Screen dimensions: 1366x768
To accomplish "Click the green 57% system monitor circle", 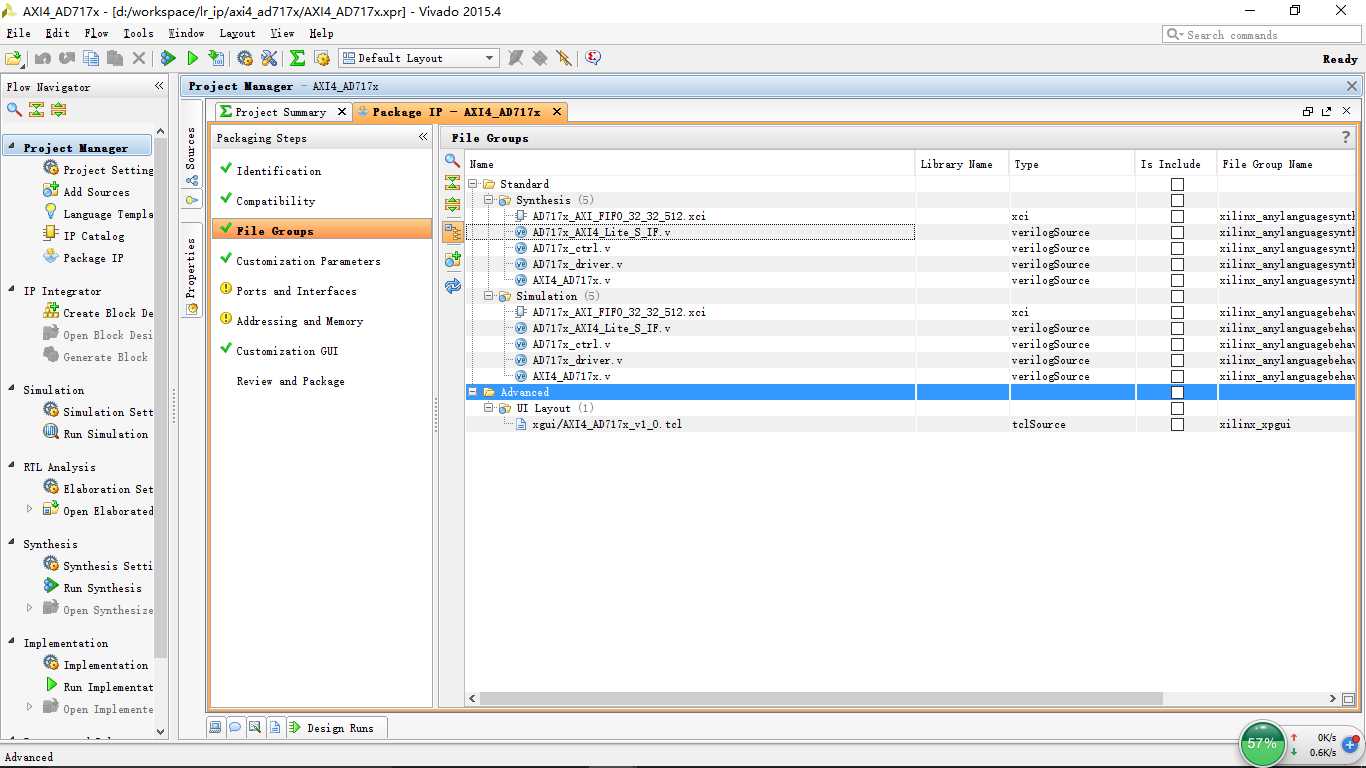I will tap(1262, 743).
